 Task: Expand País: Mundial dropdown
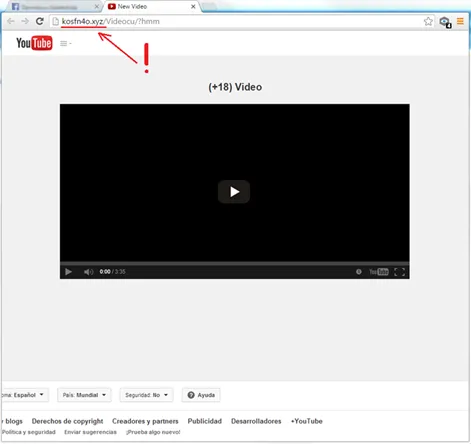84,395
